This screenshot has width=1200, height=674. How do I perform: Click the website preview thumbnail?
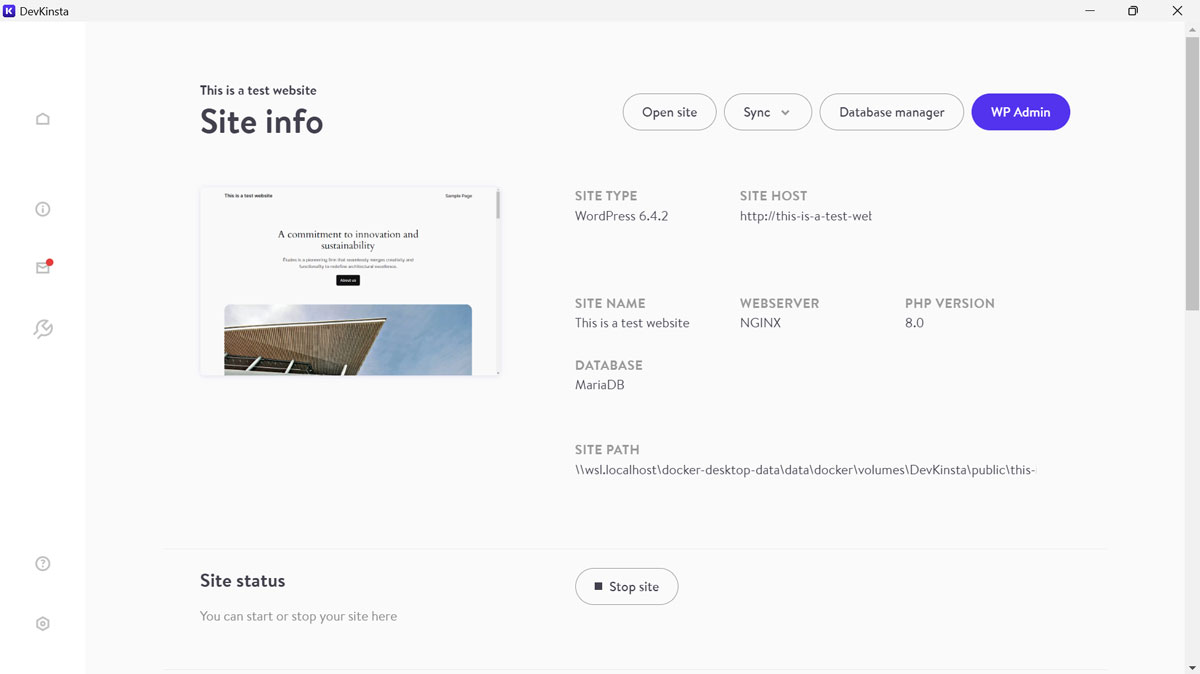(x=348, y=281)
